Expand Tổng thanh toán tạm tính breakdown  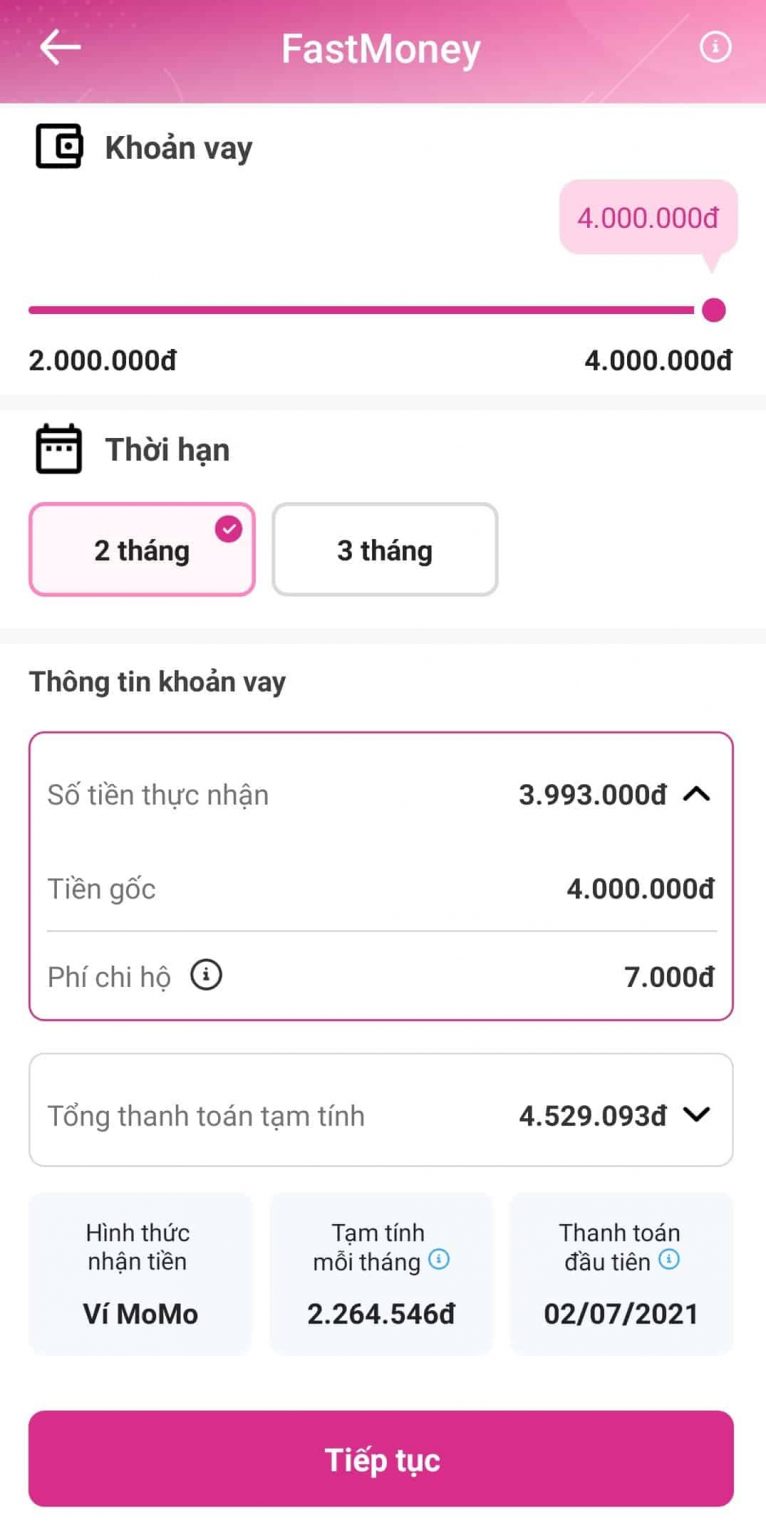coord(700,1112)
